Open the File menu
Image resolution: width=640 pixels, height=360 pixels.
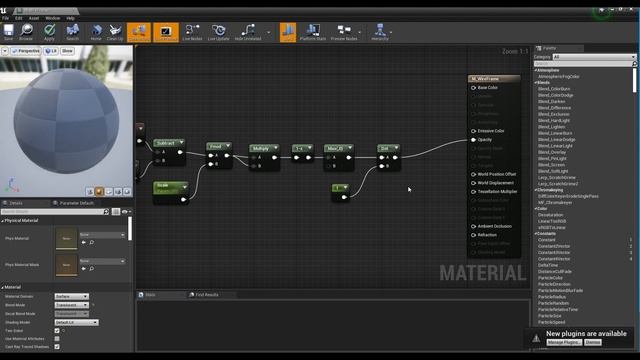pos(5,18)
